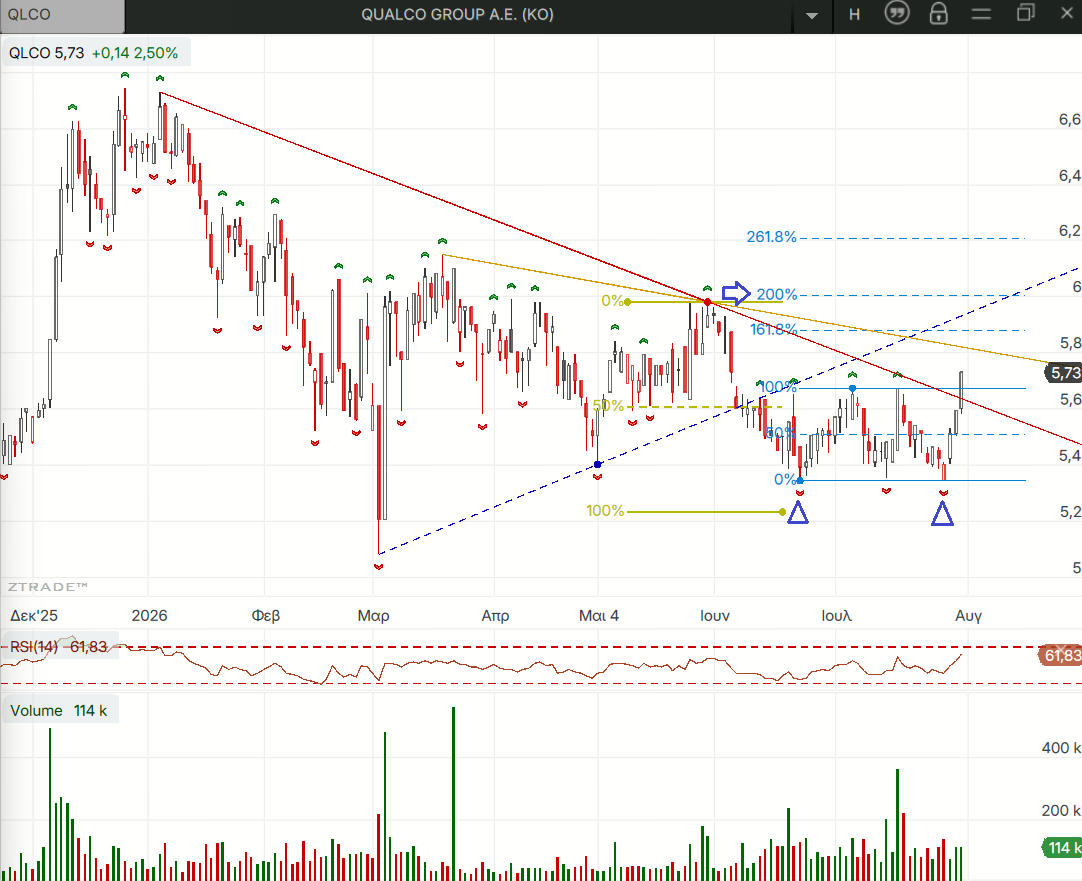Click the restore window icon
The width and height of the screenshot is (1082, 881).
(1025, 13)
